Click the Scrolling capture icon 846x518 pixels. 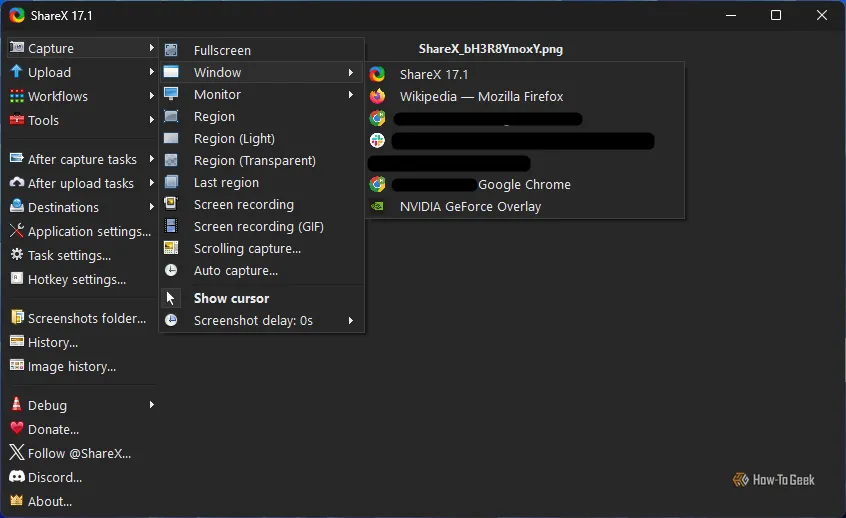(171, 248)
